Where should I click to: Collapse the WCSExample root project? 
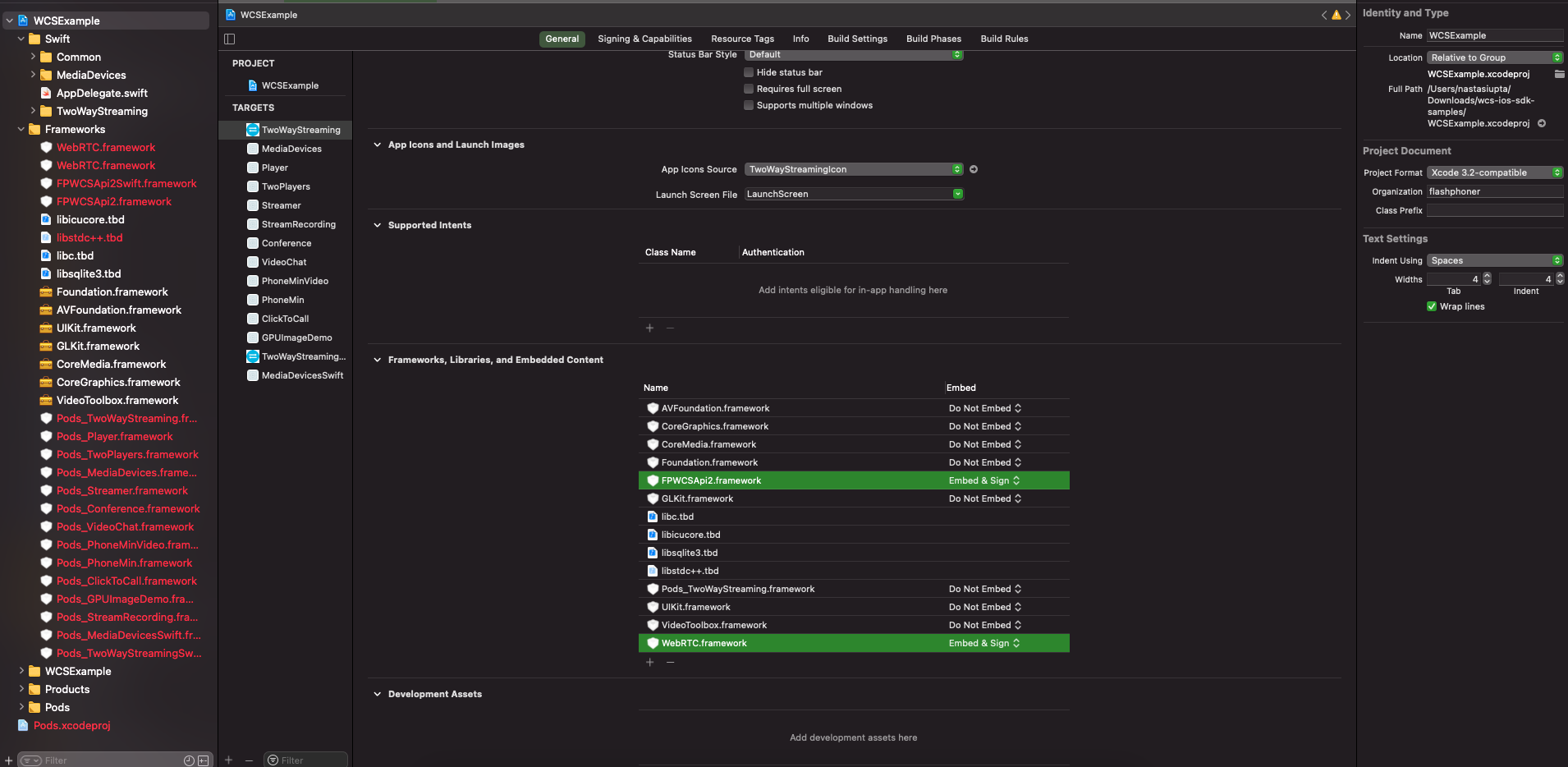(10, 21)
